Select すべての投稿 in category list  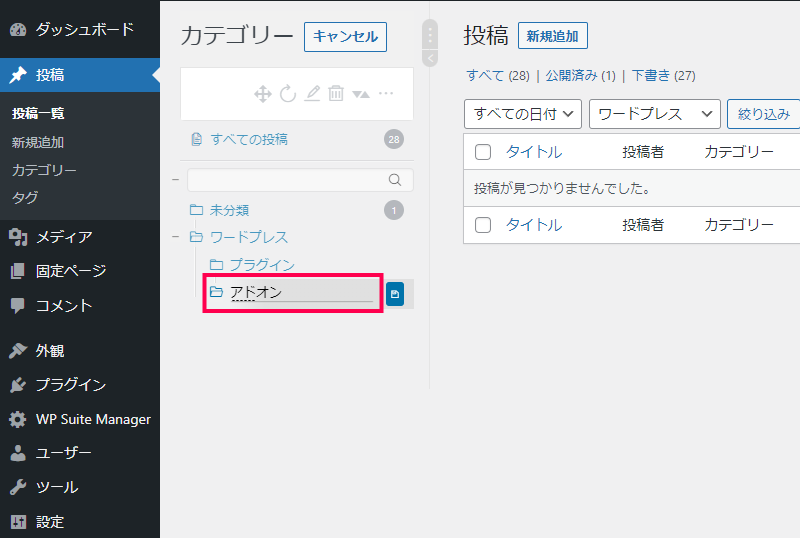point(249,139)
